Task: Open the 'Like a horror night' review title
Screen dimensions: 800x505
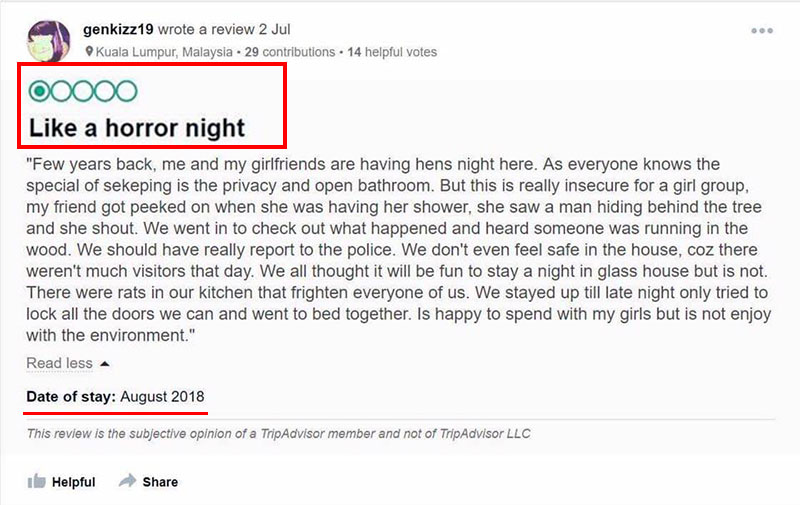Action: (137, 128)
